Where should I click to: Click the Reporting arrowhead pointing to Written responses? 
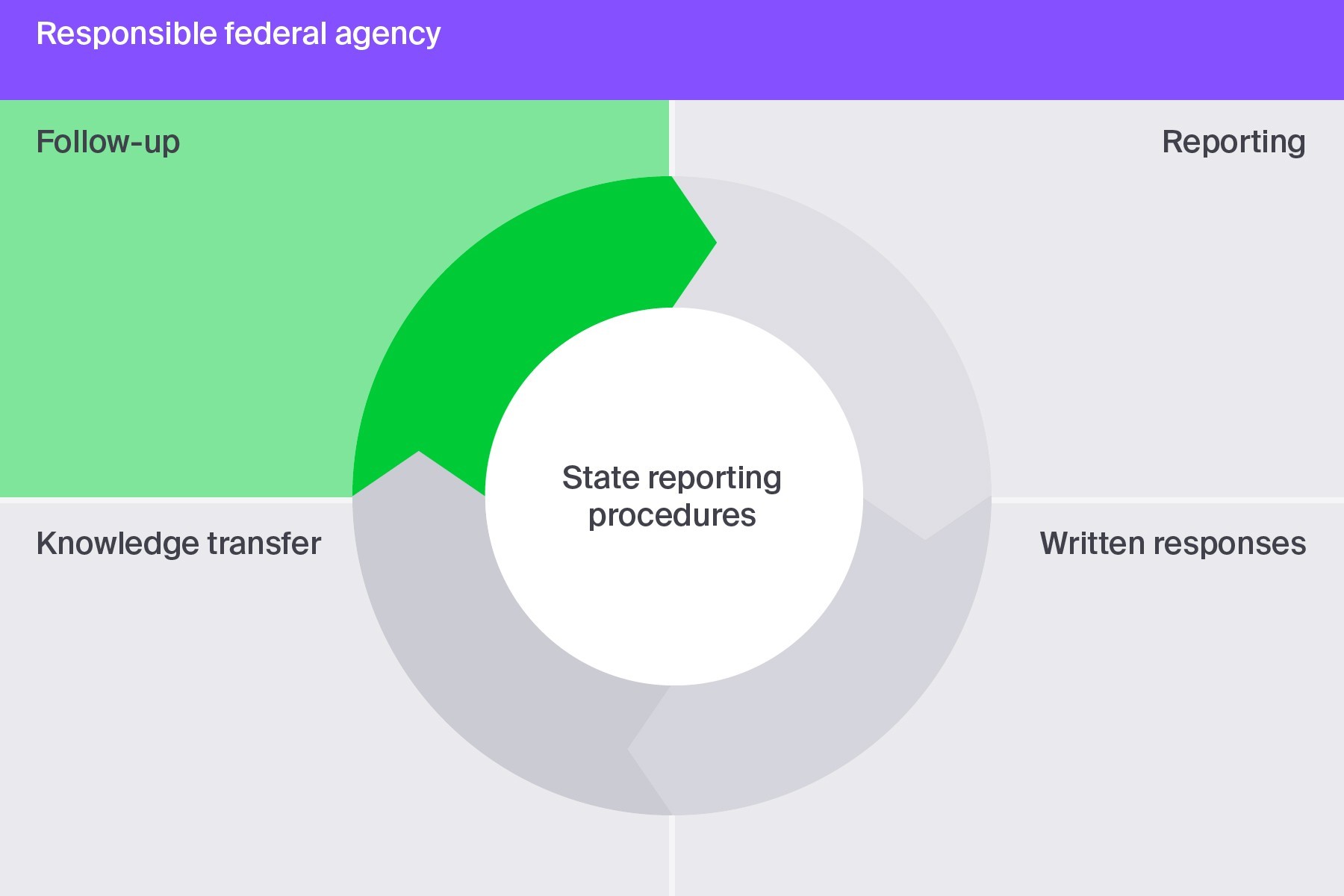[x=926, y=523]
